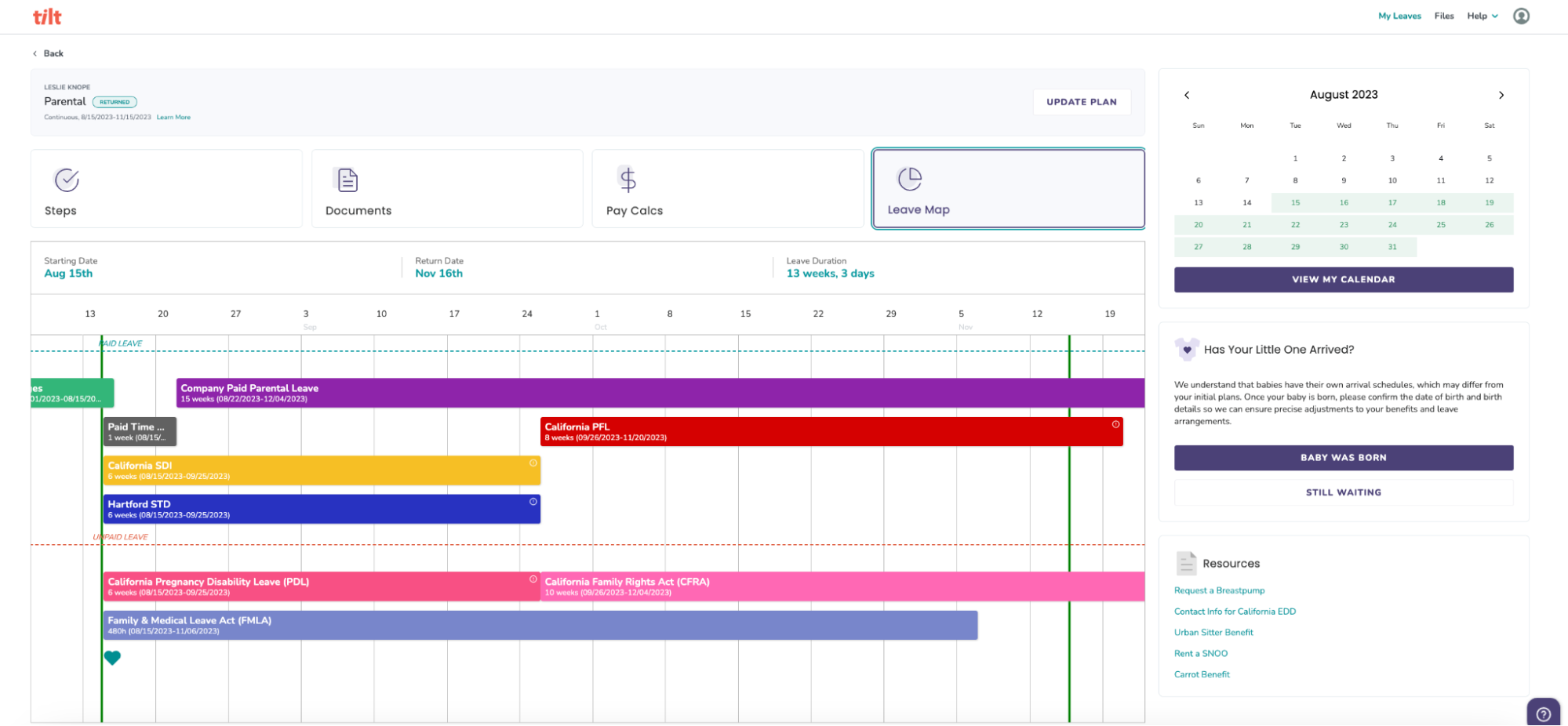
Task: Expand the Help dropdown menu
Action: [1482, 16]
